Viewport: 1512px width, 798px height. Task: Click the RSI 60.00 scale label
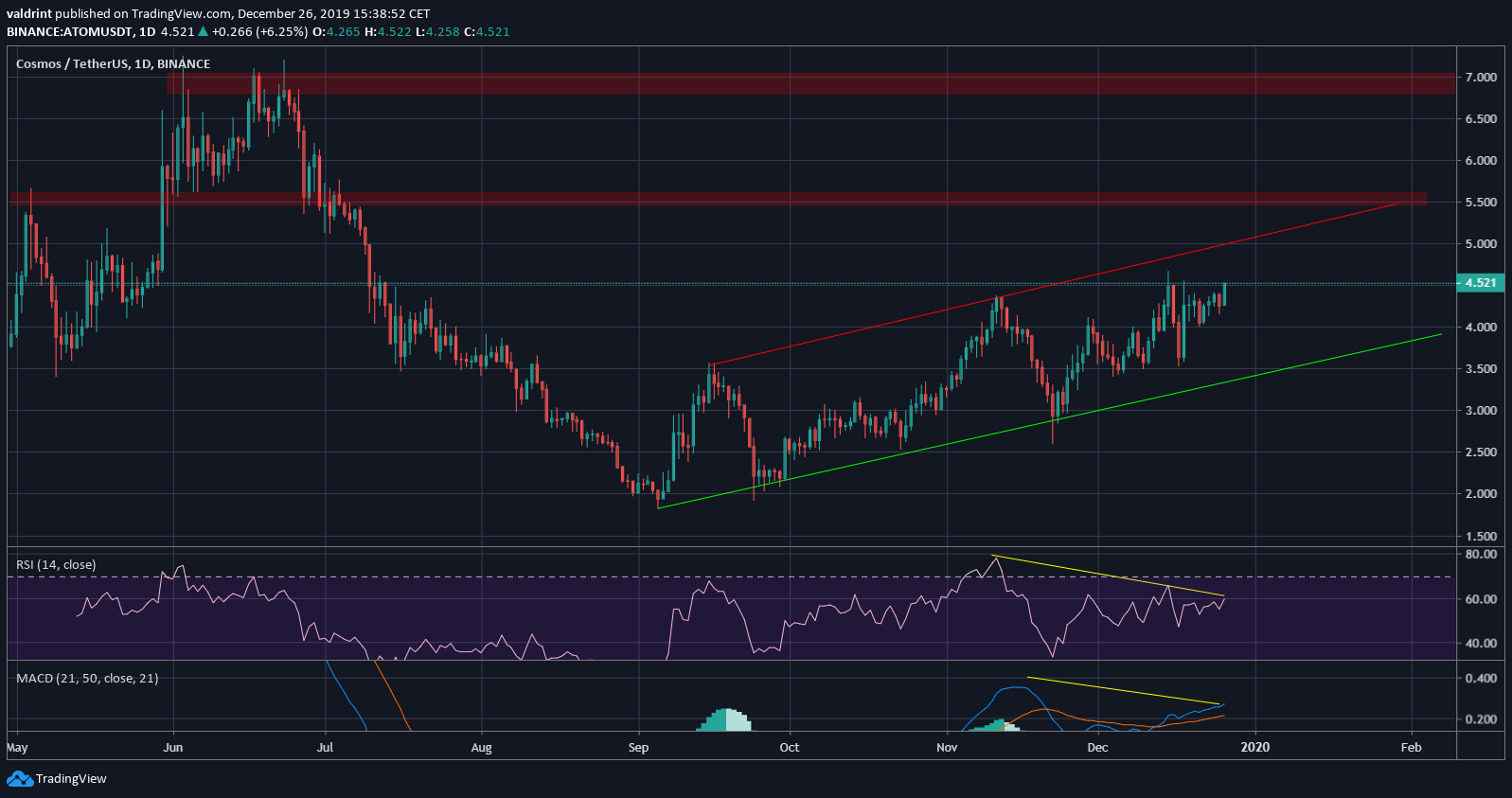[1481, 598]
